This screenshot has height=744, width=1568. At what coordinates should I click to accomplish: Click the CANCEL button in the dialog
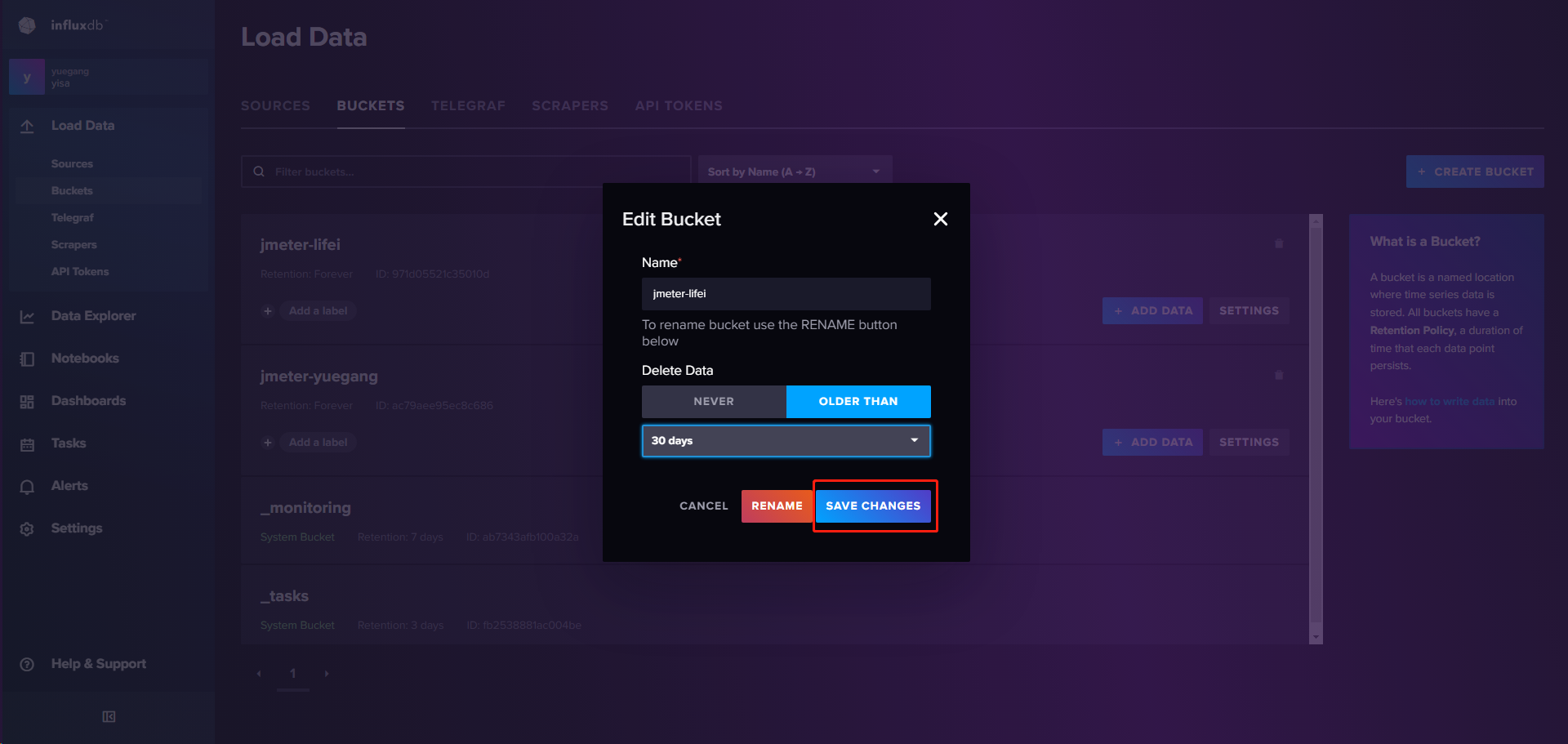[704, 506]
